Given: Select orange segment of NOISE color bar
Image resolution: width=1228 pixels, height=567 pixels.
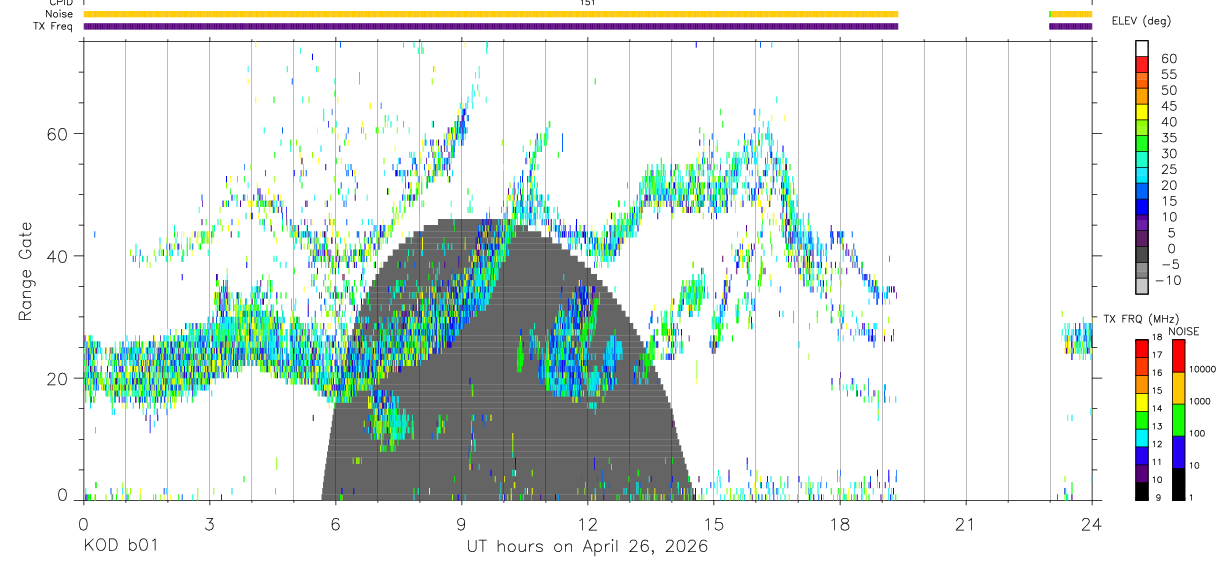Looking at the screenshot, I should (x=1179, y=388).
